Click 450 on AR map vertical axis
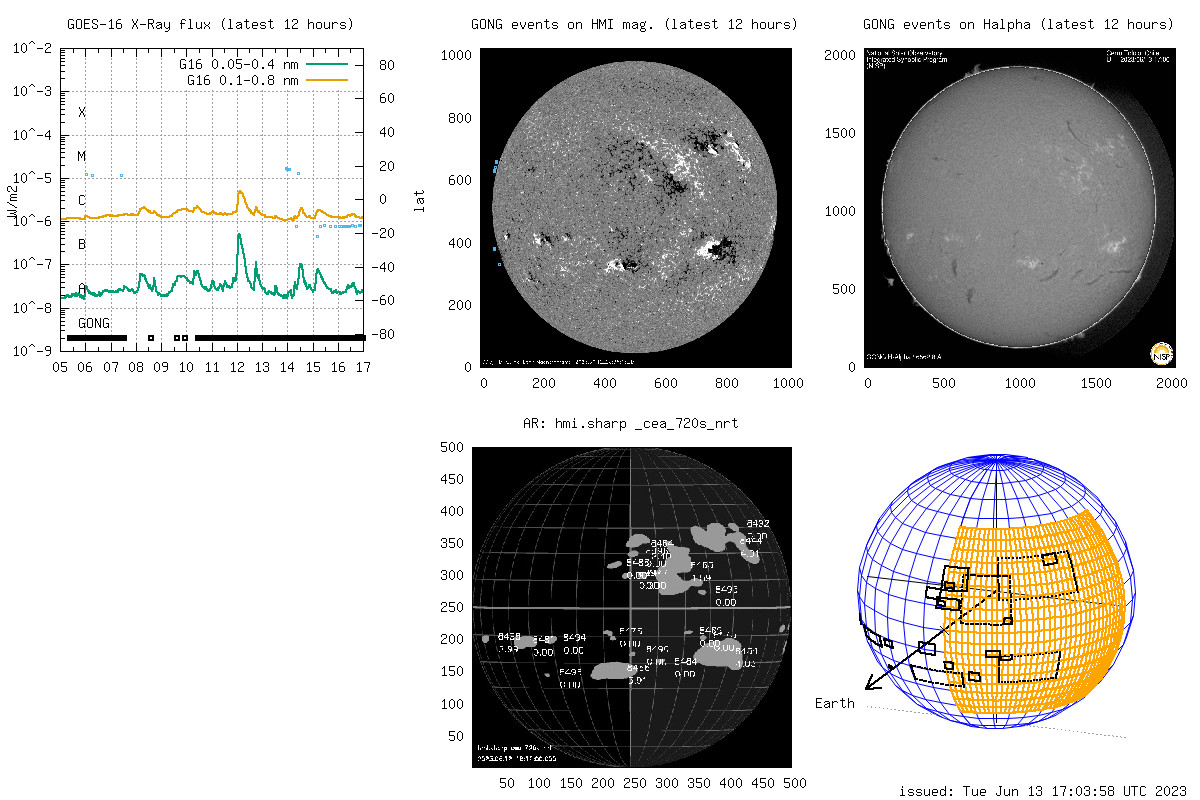 click(x=454, y=479)
